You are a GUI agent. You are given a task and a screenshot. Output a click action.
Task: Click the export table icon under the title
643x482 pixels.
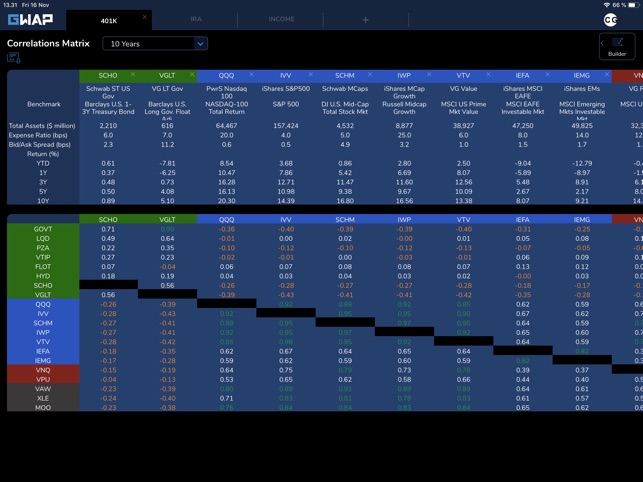click(14, 58)
